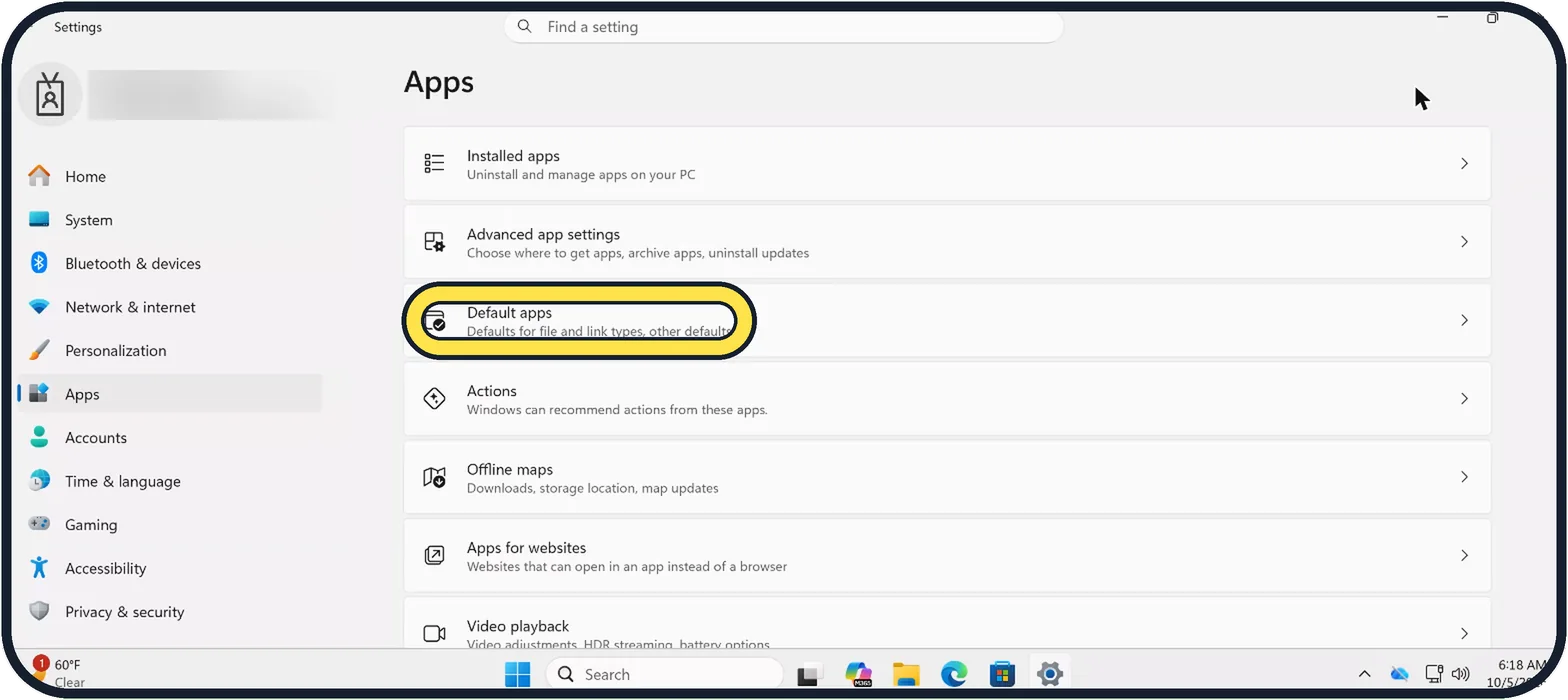
Task: Open Microsoft Store from the taskbar
Action: pyautogui.click(x=1002, y=674)
